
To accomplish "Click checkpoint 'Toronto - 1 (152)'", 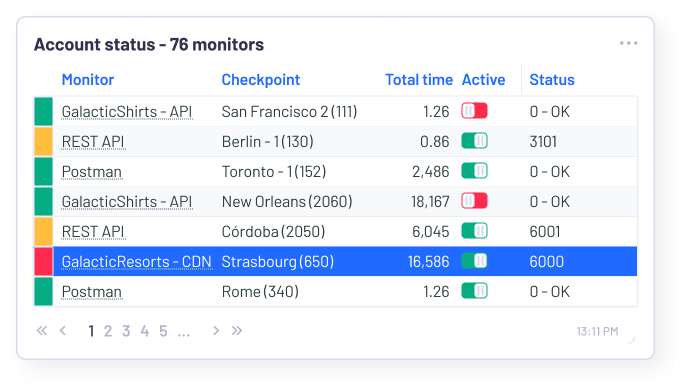I will pyautogui.click(x=274, y=172).
